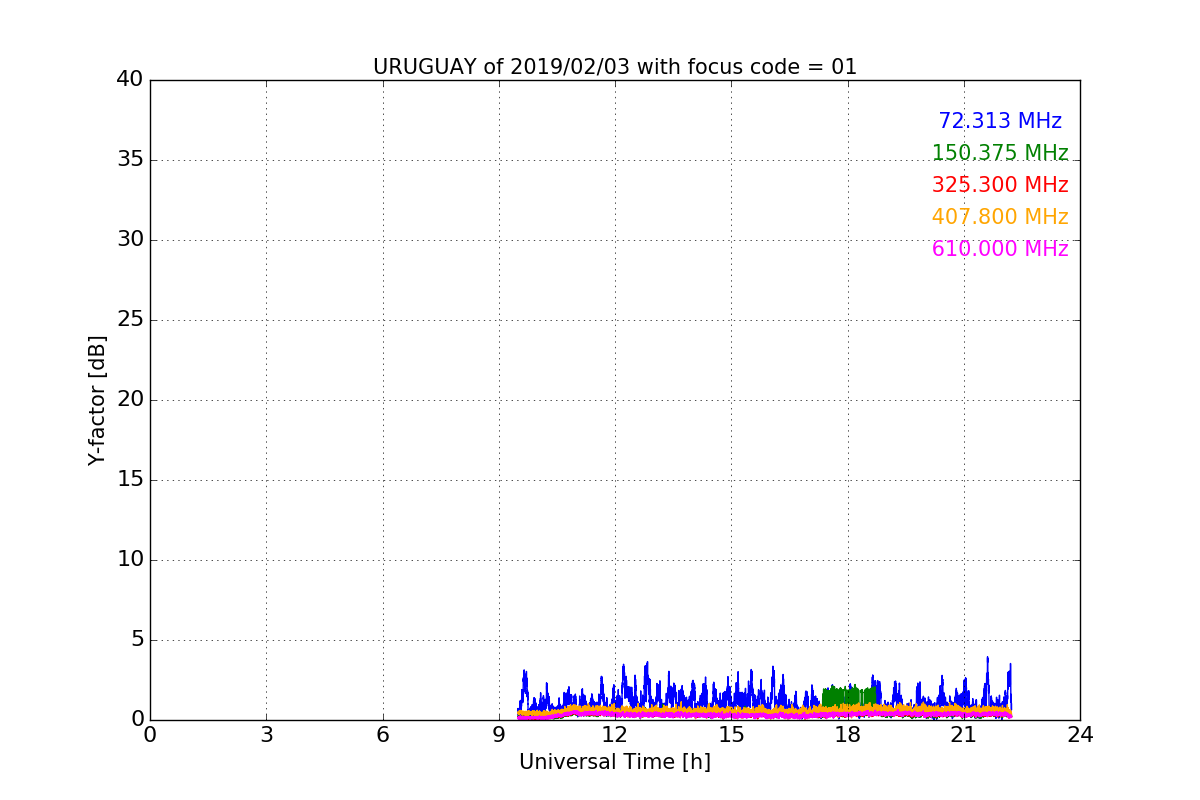Select the 72.313 MHz legend label
Image resolution: width=1200 pixels, height=800 pixels.
(x=1000, y=121)
